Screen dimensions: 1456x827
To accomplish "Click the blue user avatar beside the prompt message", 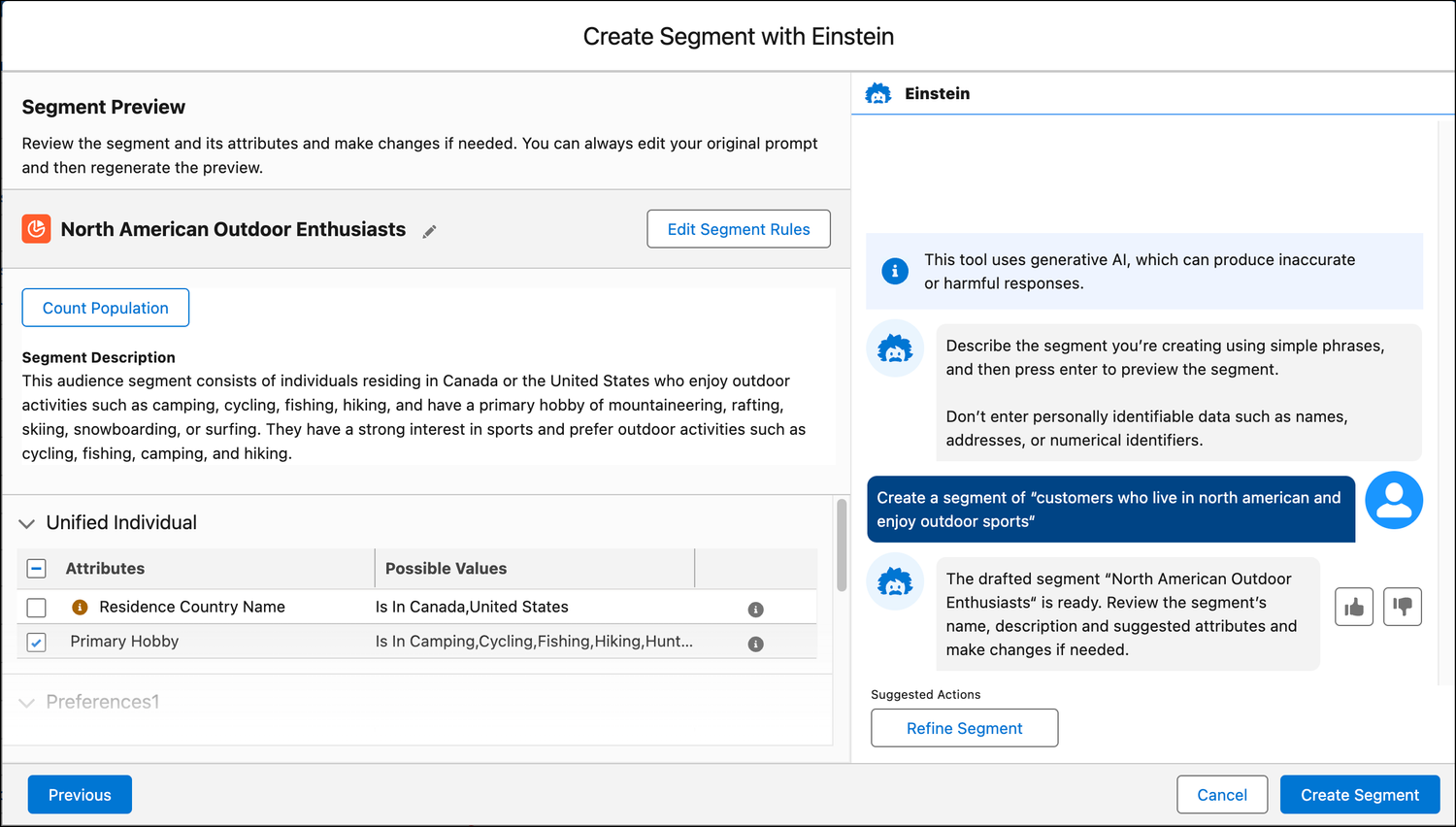I will 1394,499.
